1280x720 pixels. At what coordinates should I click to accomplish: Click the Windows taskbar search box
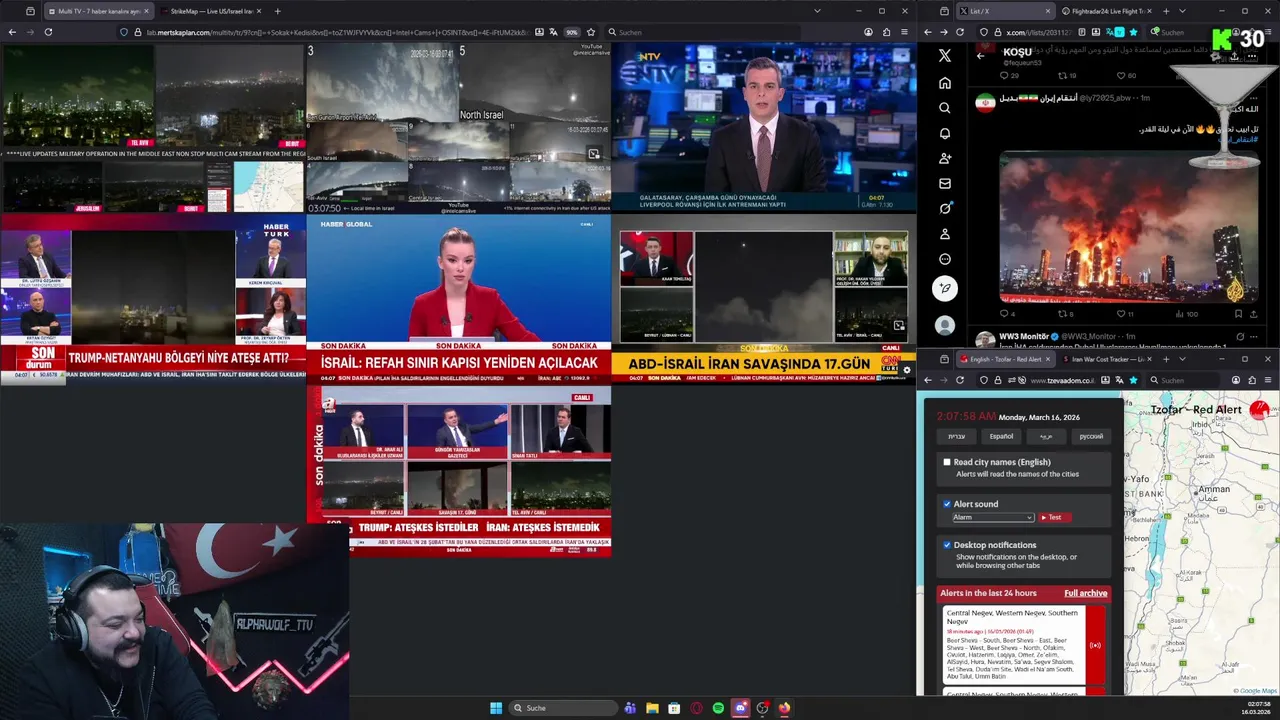[x=564, y=708]
